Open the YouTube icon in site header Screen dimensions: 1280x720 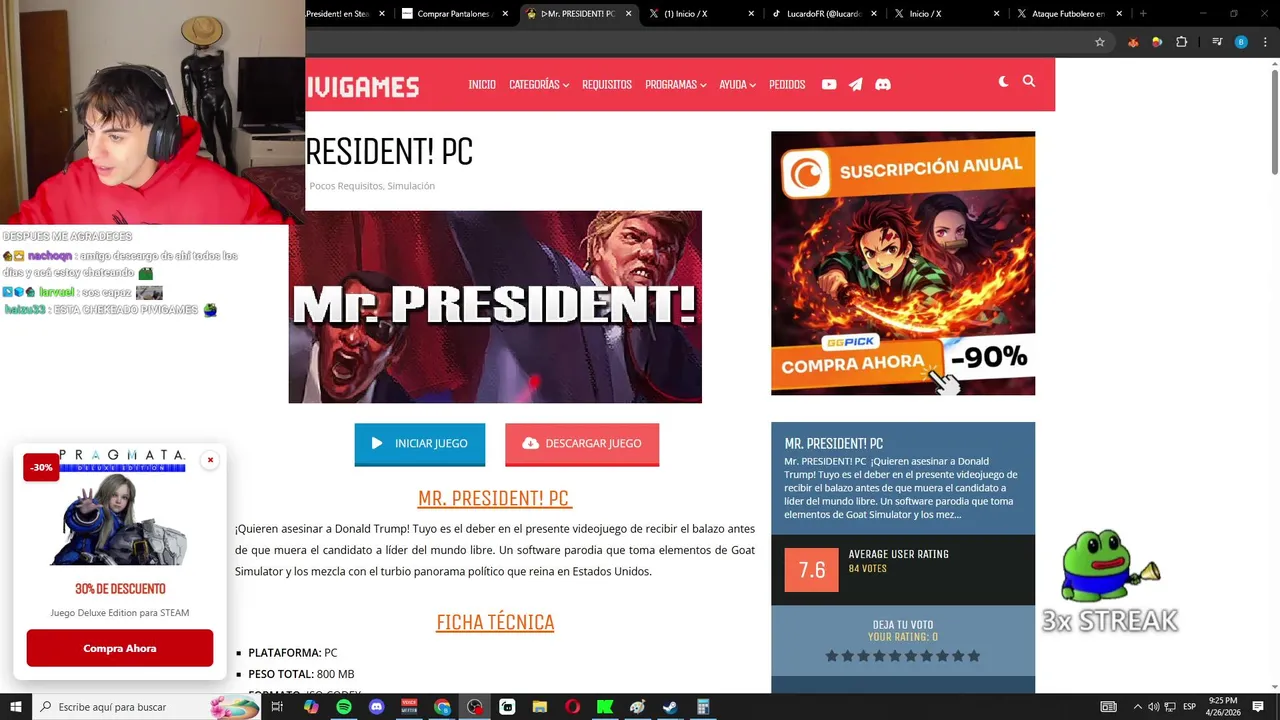click(x=829, y=84)
